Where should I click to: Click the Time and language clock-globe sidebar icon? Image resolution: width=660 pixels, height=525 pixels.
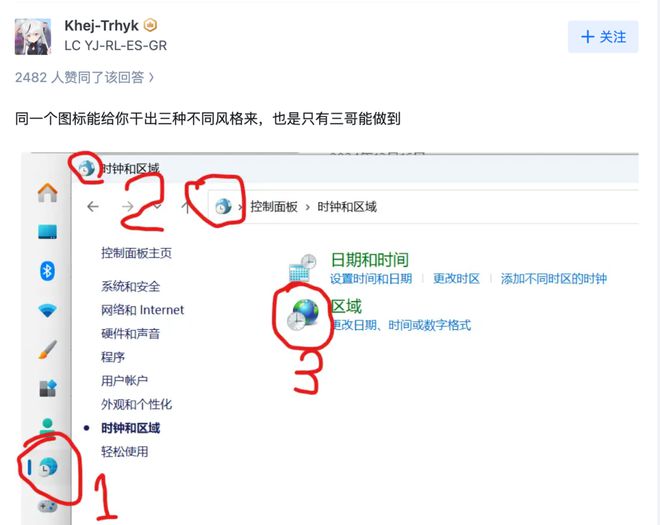tap(47, 467)
